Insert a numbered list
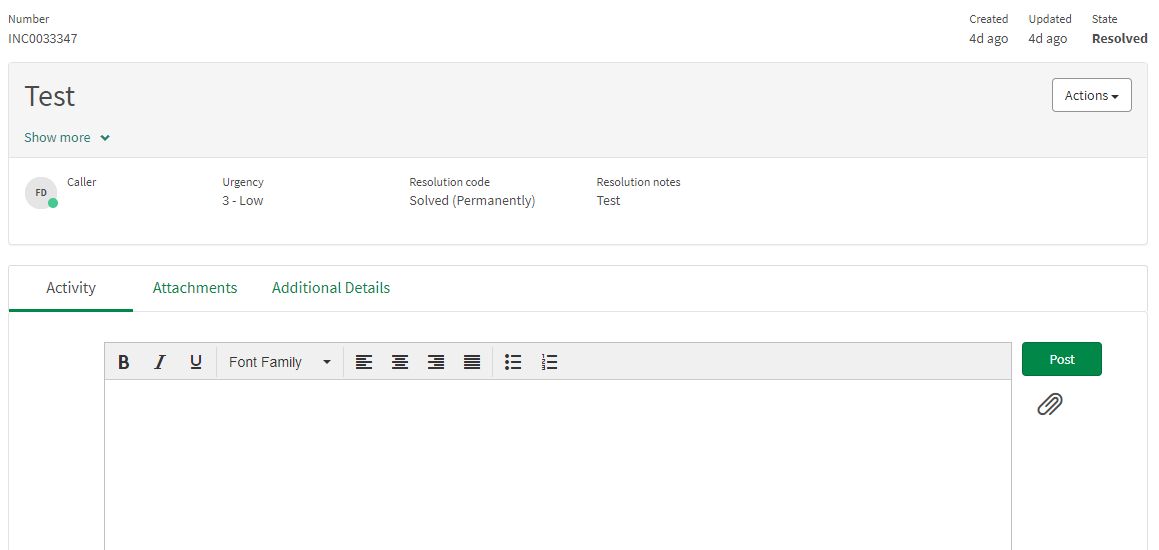 [549, 362]
